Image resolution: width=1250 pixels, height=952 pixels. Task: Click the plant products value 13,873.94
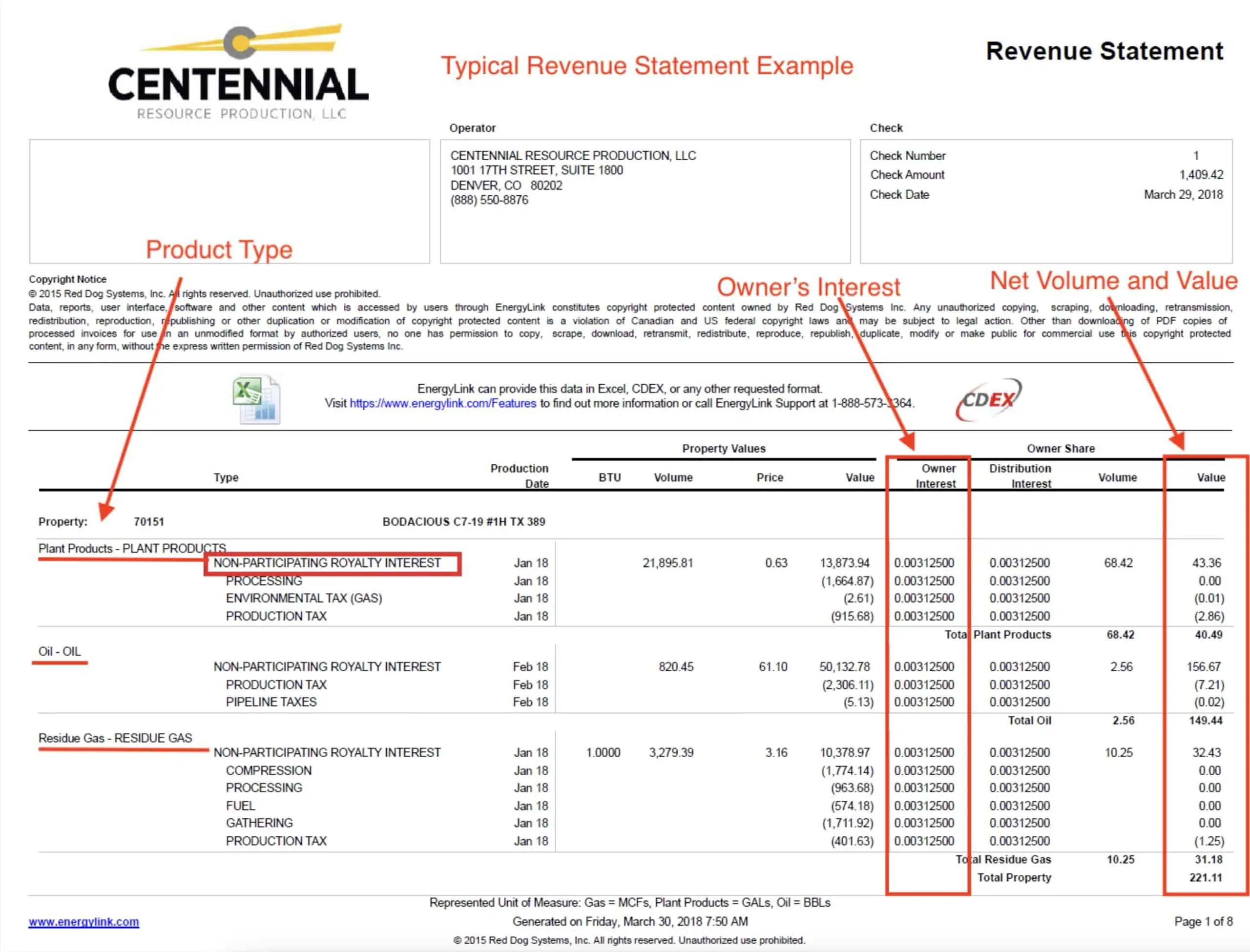click(x=844, y=563)
